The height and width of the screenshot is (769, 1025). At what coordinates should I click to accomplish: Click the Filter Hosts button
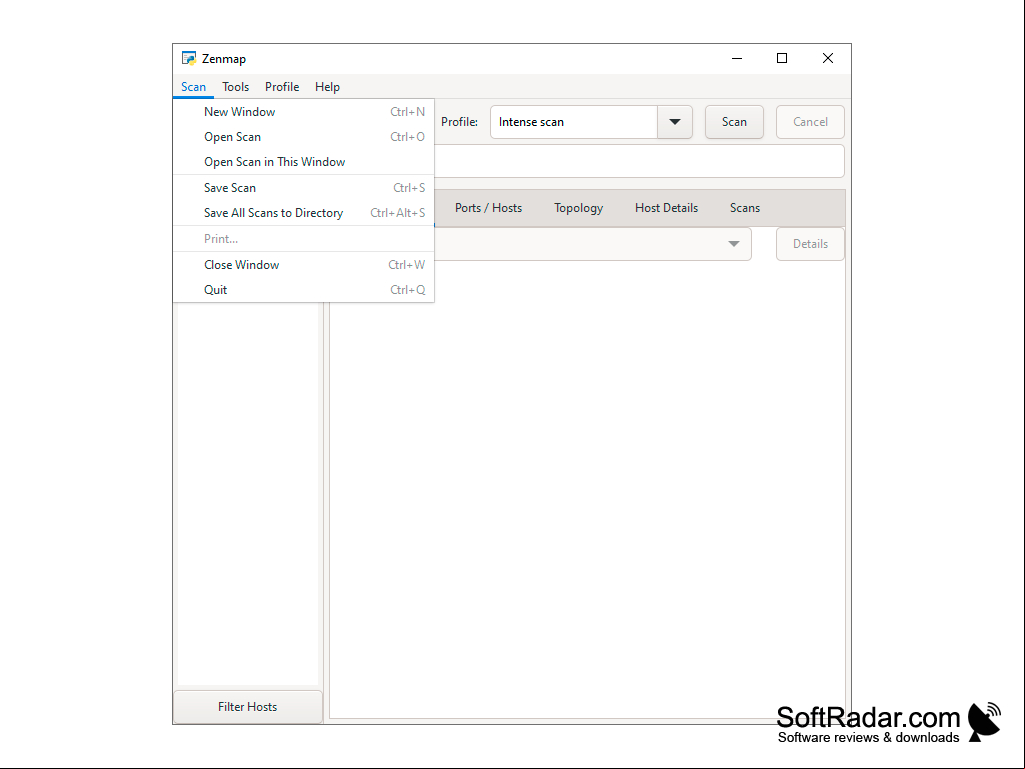click(248, 707)
